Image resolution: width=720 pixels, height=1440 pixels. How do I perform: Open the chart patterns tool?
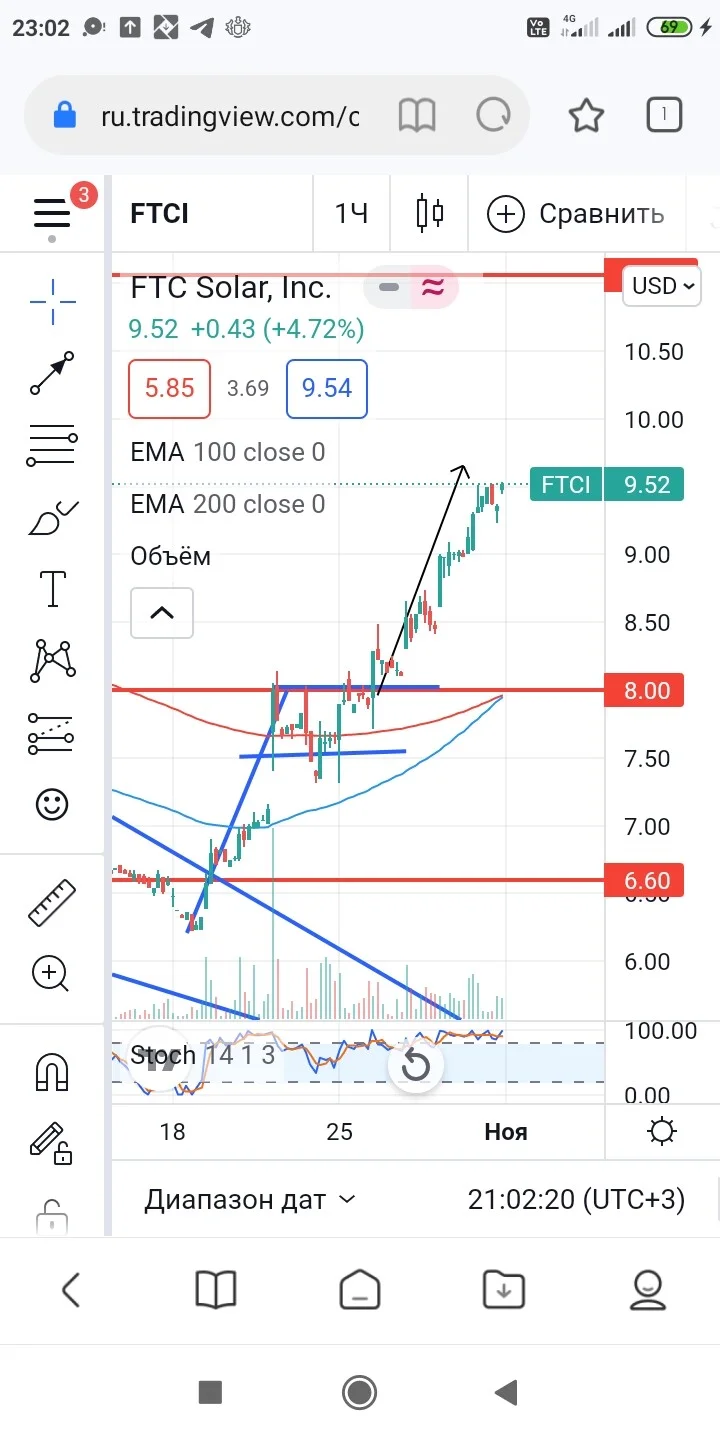[x=52, y=660]
